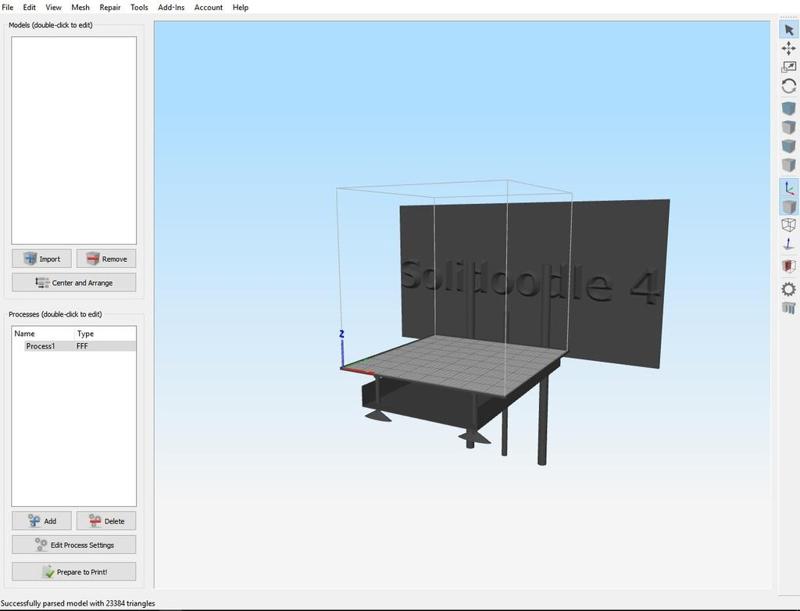
Task: Click the Solidoodle 4 printer backdrop
Action: pyautogui.click(x=535, y=282)
